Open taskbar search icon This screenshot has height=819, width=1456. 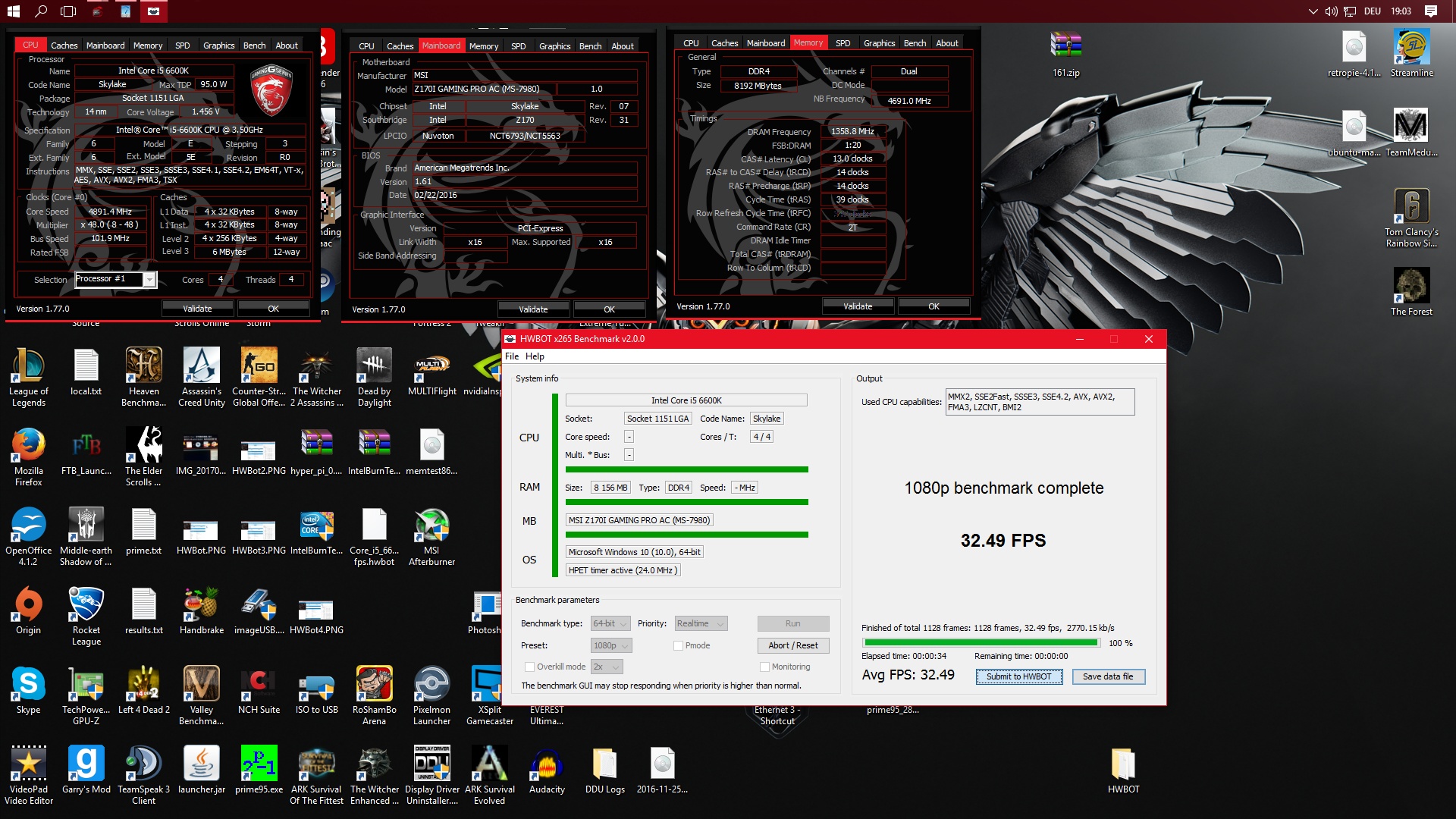[x=41, y=11]
